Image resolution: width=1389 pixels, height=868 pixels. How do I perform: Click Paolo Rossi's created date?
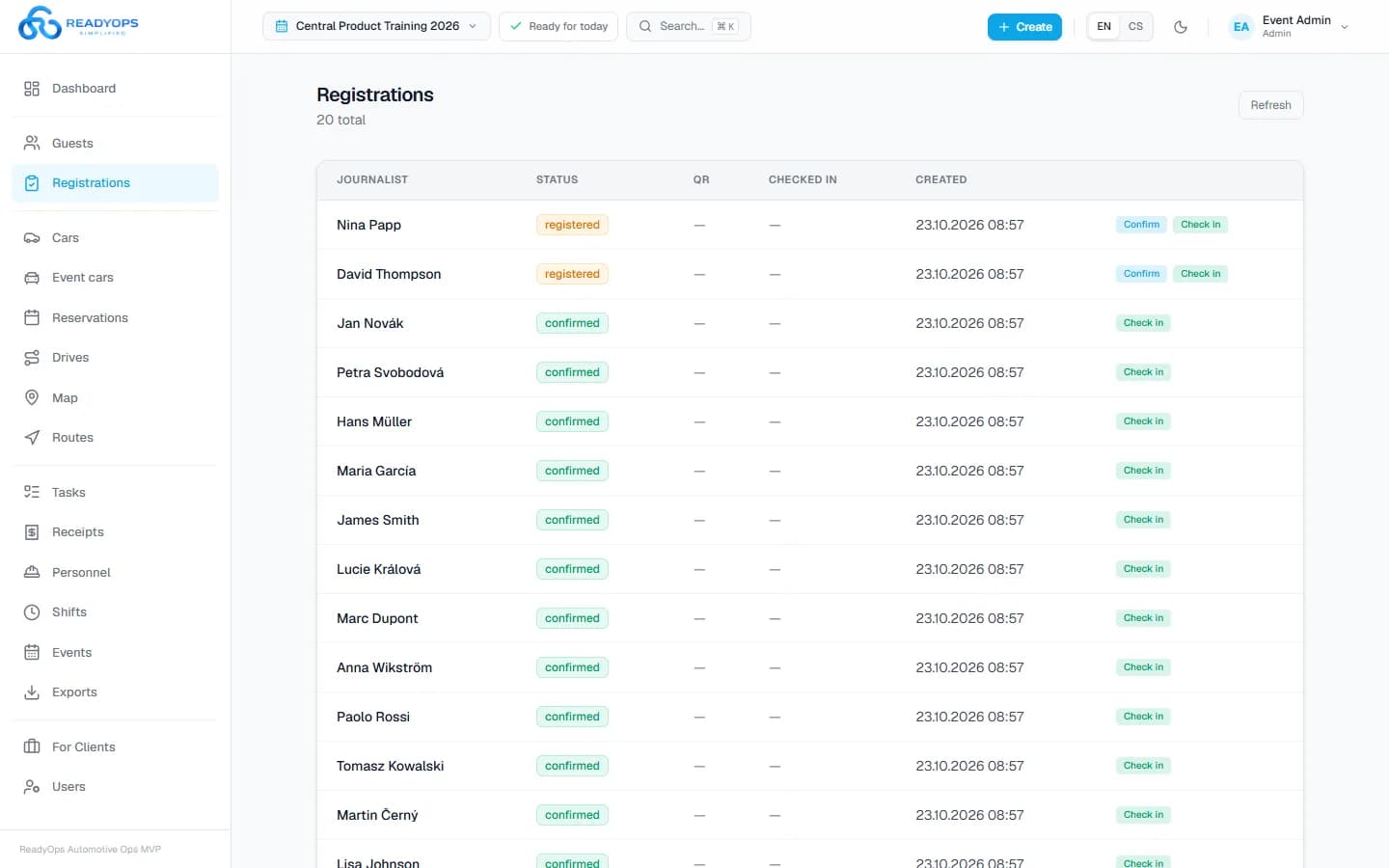pyautogui.click(x=969, y=717)
